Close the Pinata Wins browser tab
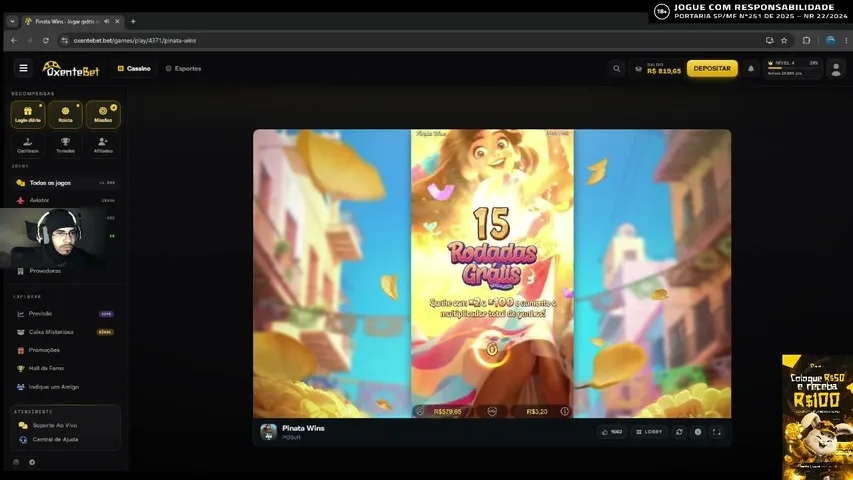 117,21
